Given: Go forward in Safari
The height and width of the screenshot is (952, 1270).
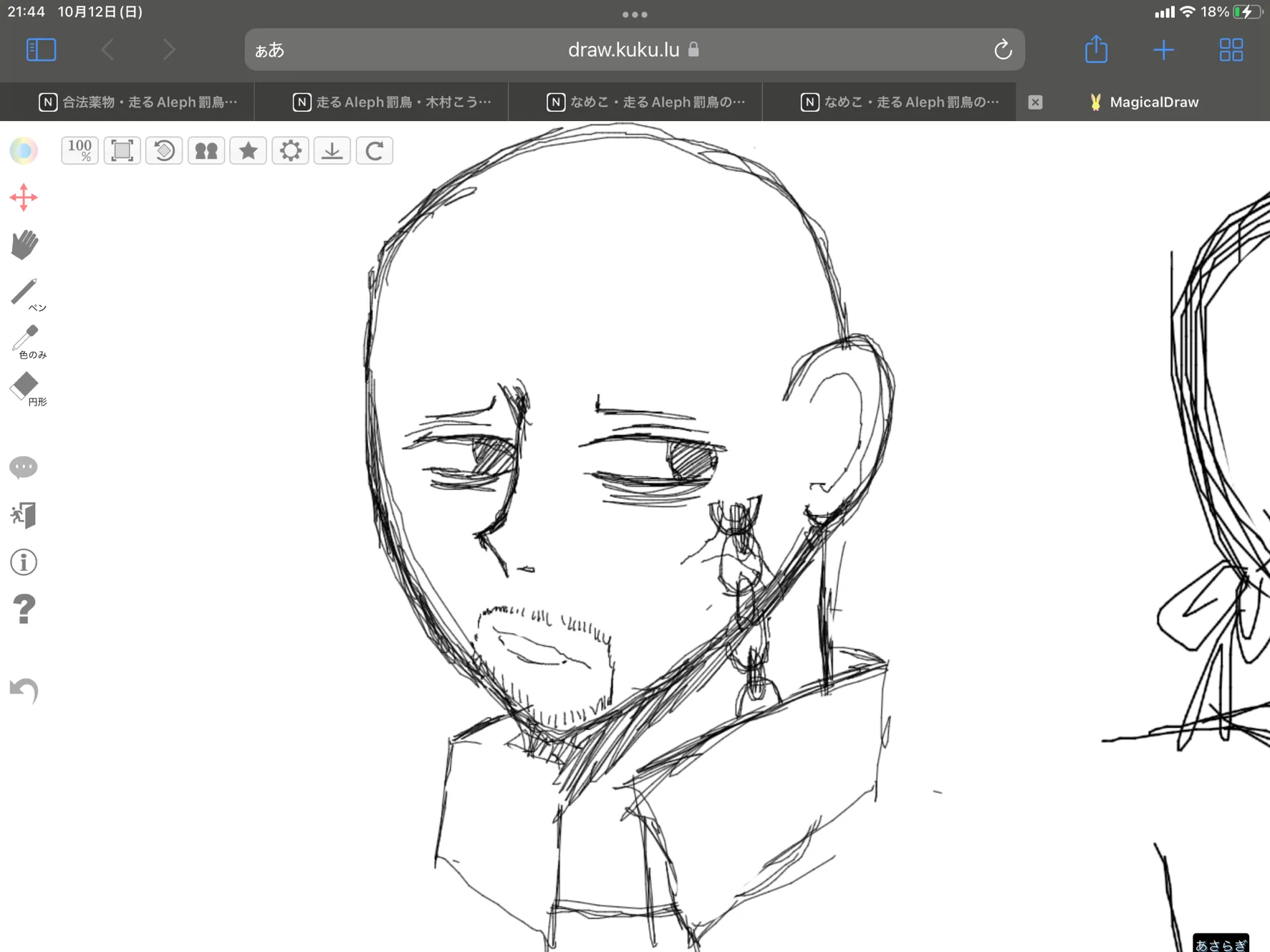Looking at the screenshot, I should pos(168,49).
